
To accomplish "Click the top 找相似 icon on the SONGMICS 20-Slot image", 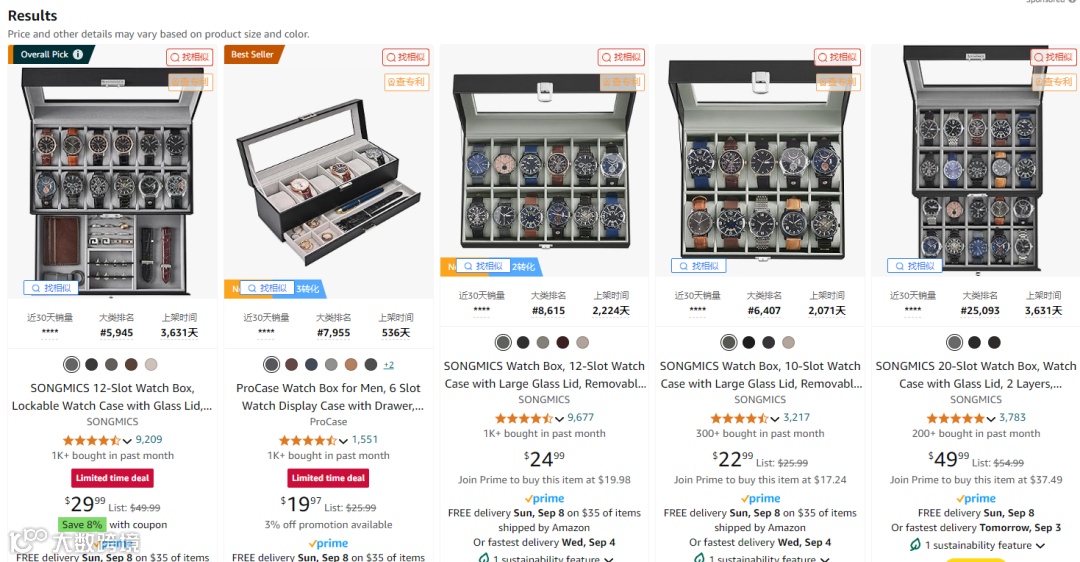I will (1054, 57).
